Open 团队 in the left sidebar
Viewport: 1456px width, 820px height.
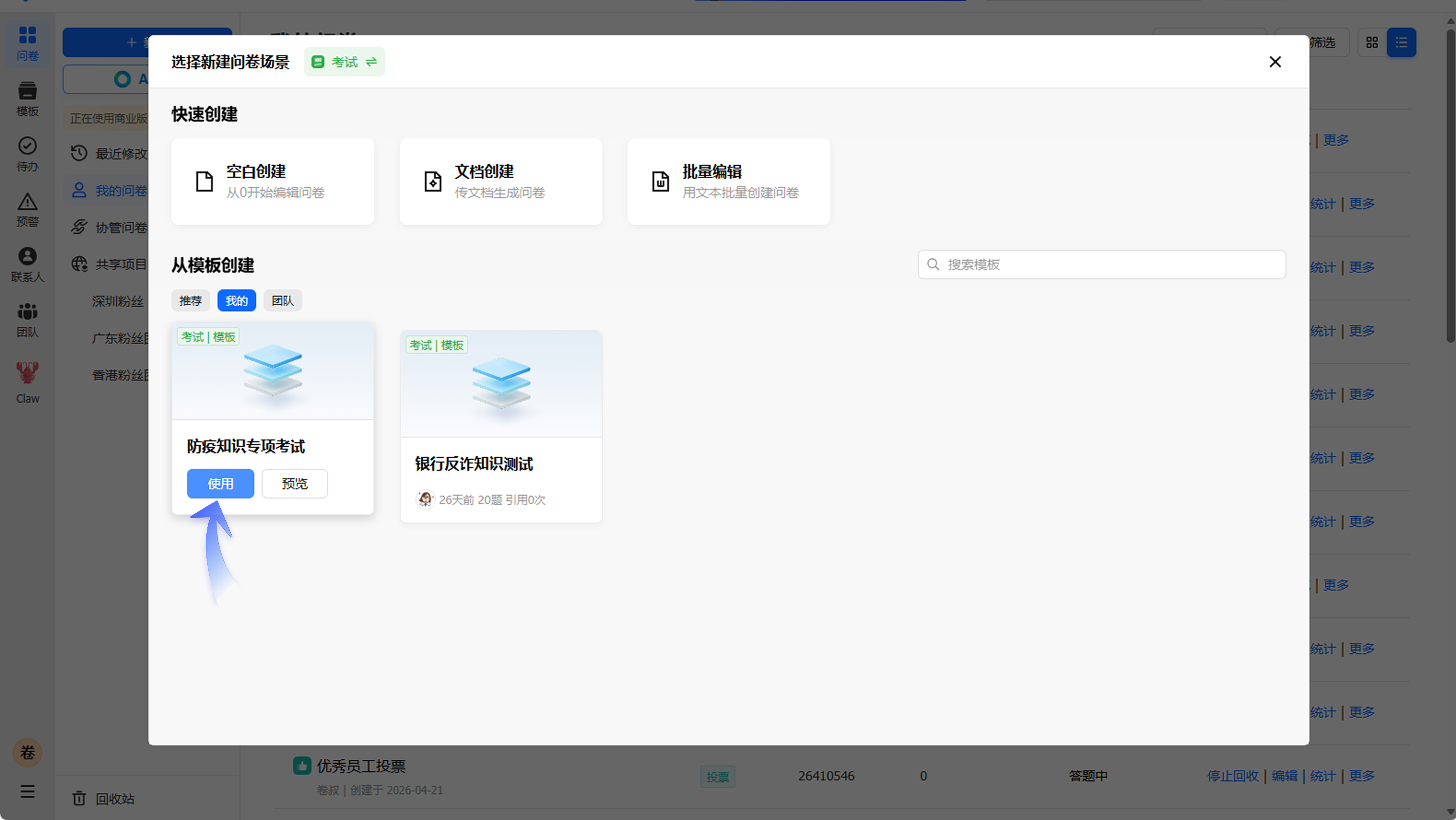[27, 321]
